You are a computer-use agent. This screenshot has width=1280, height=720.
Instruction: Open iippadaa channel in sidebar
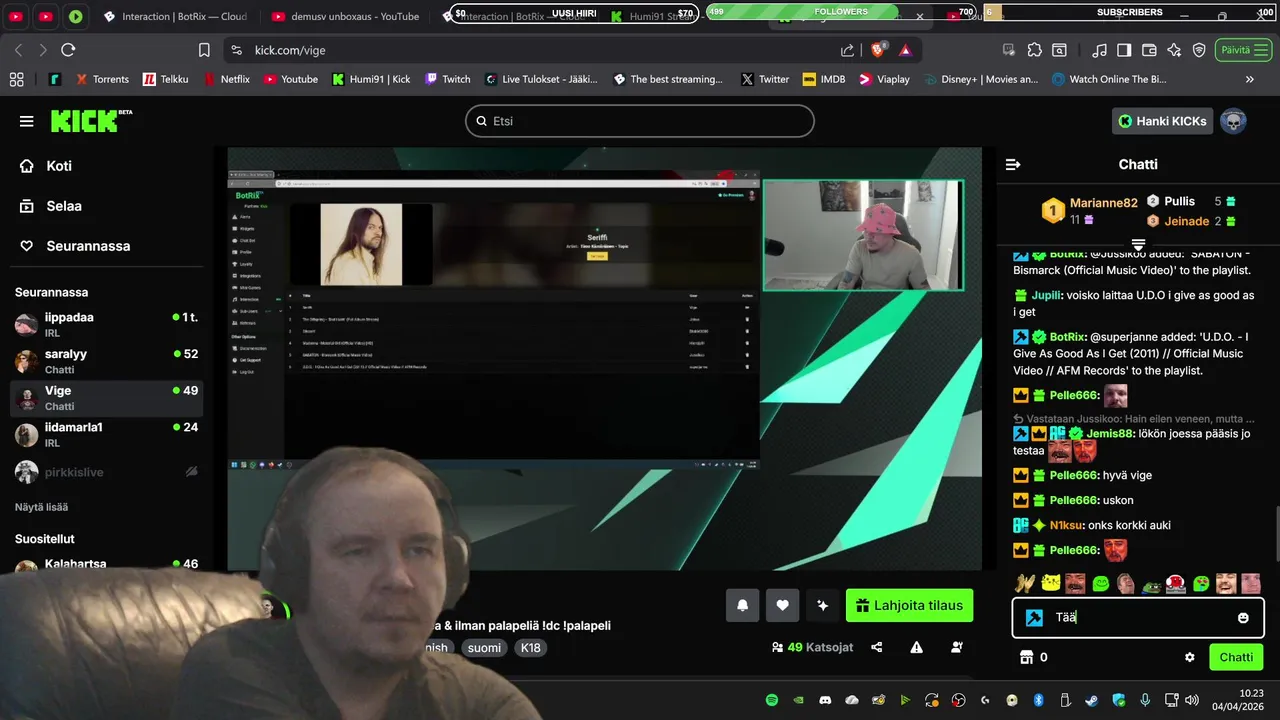106,324
